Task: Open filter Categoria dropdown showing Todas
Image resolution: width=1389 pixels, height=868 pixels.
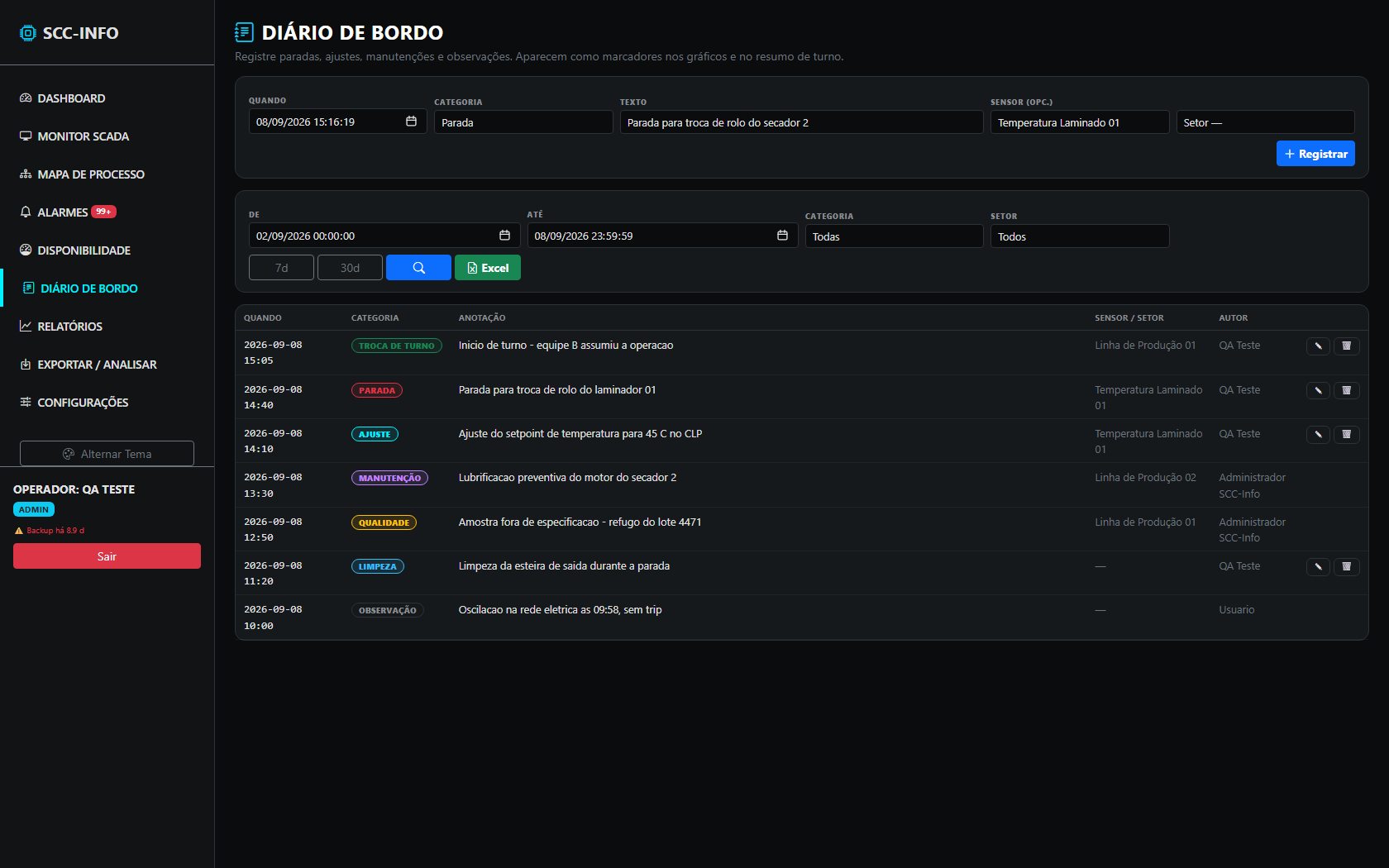Action: [894, 236]
